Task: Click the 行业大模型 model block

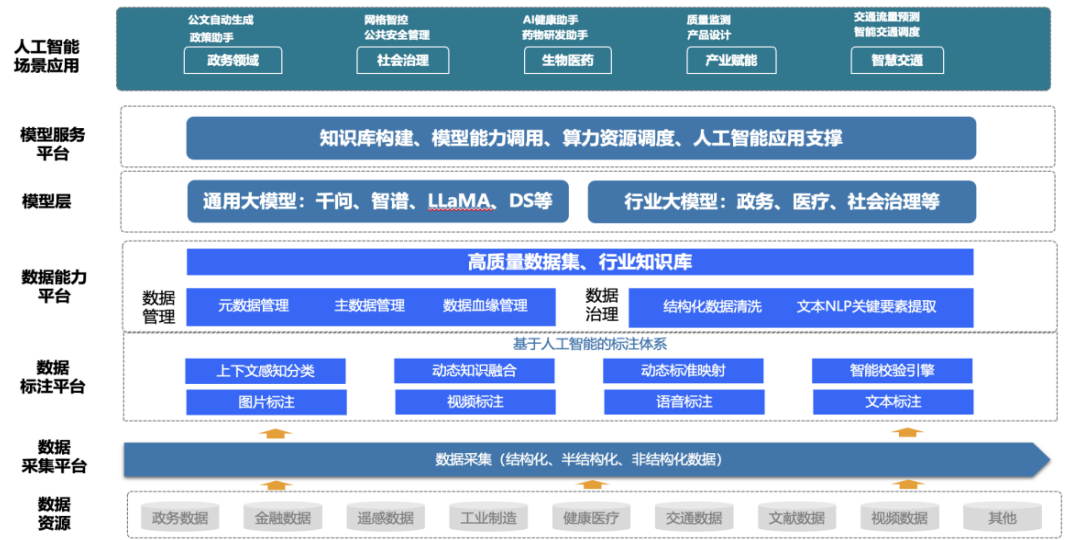Action: (x=781, y=201)
